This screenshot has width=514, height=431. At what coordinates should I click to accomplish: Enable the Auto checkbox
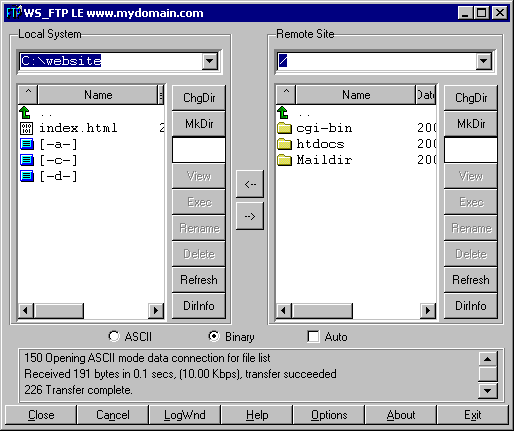click(313, 336)
